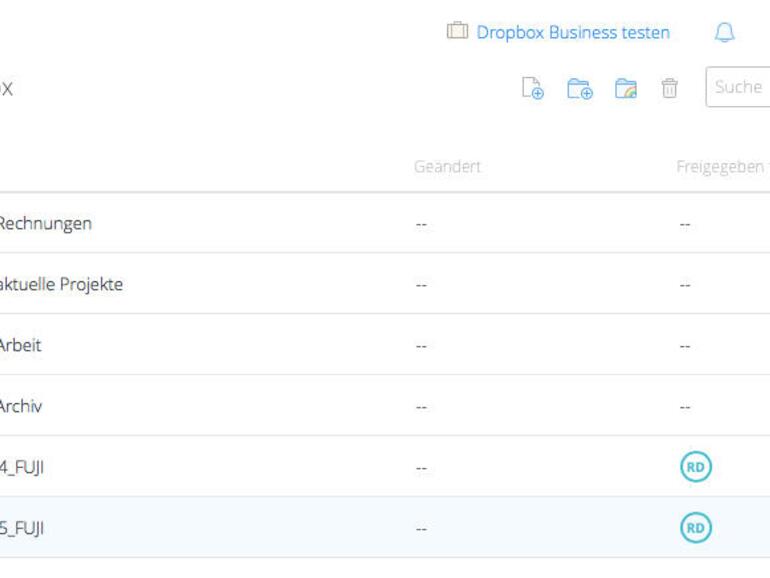
Task: Sort by the Freigegeben column header
Action: pos(720,167)
